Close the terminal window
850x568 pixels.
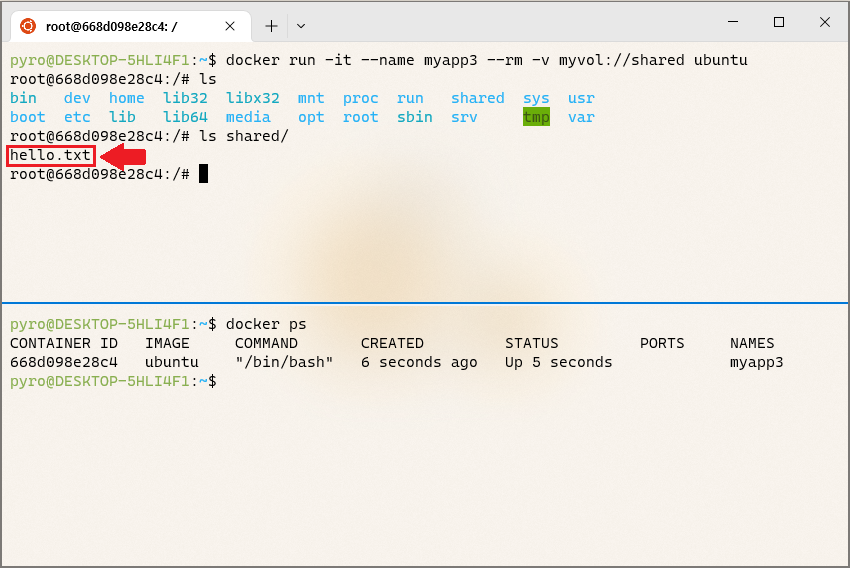tap(825, 22)
